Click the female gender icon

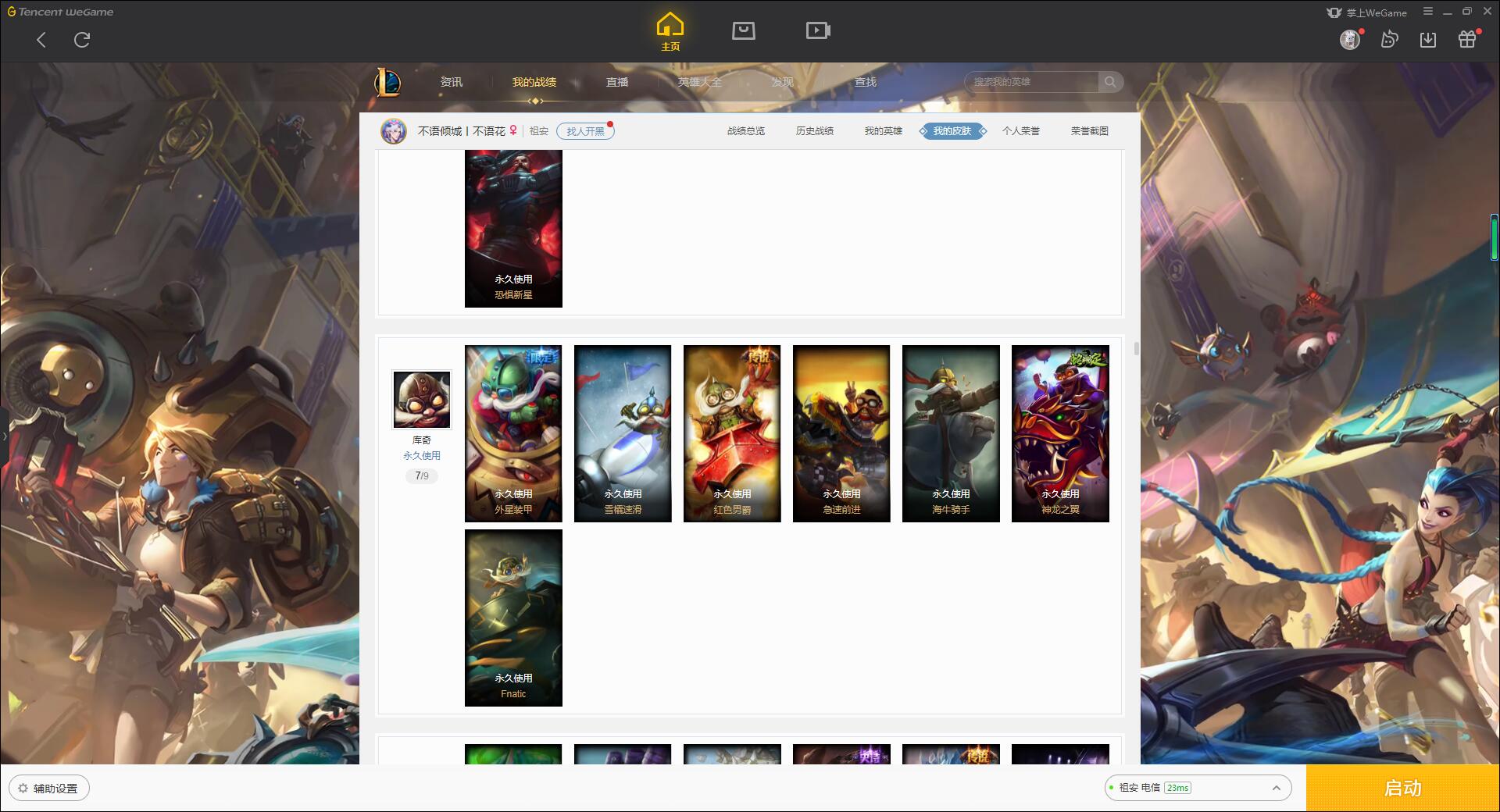tap(513, 131)
